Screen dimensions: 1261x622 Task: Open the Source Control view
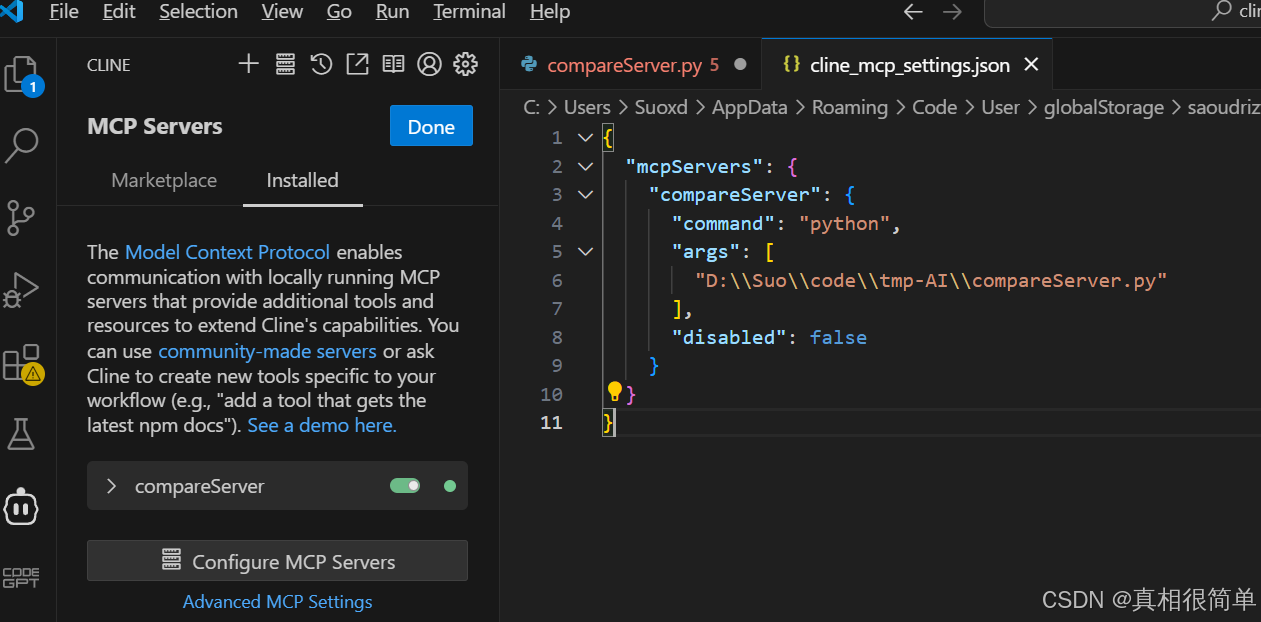(20, 217)
